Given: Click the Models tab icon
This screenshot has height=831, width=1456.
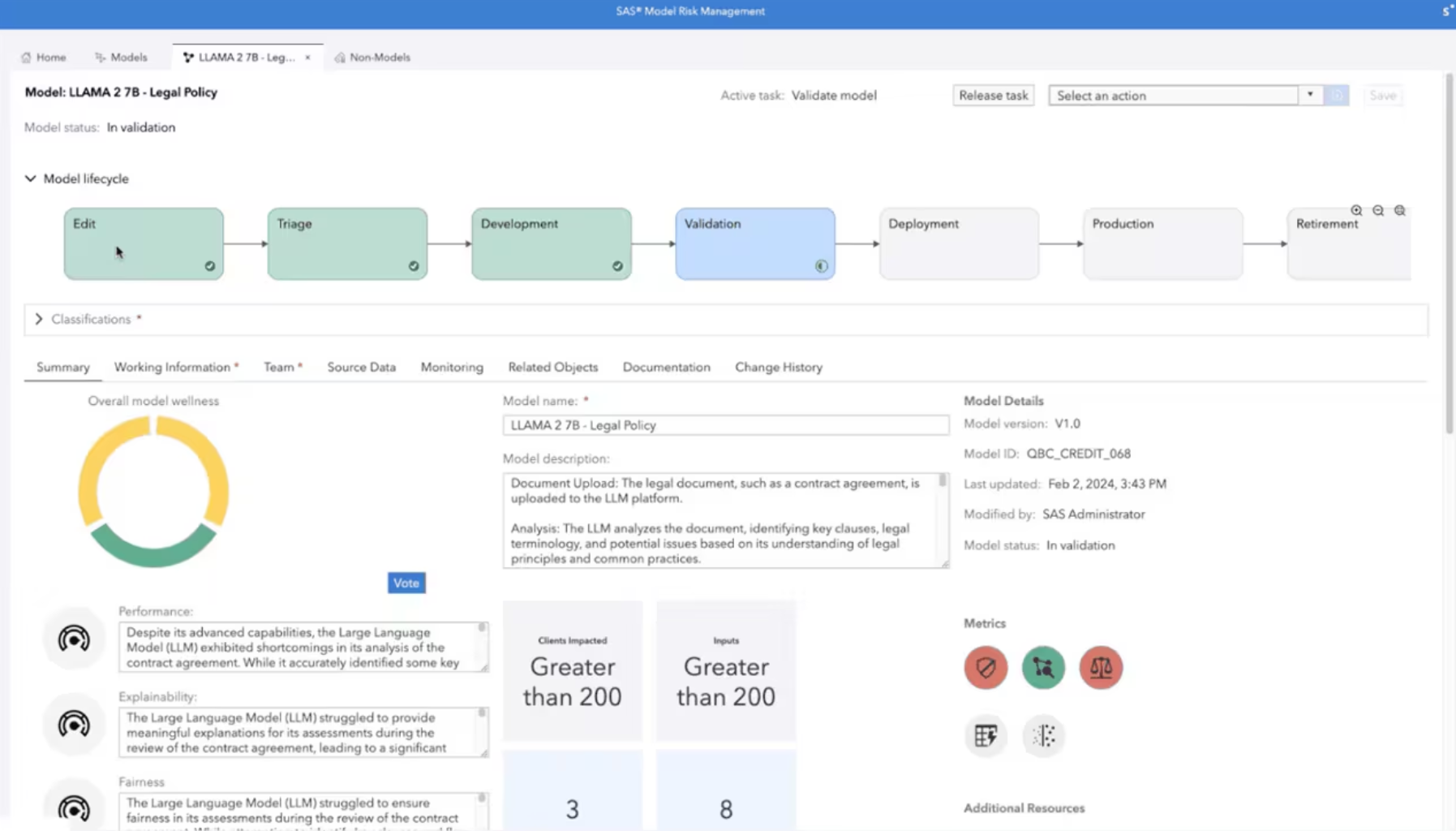Looking at the screenshot, I should pos(101,58).
